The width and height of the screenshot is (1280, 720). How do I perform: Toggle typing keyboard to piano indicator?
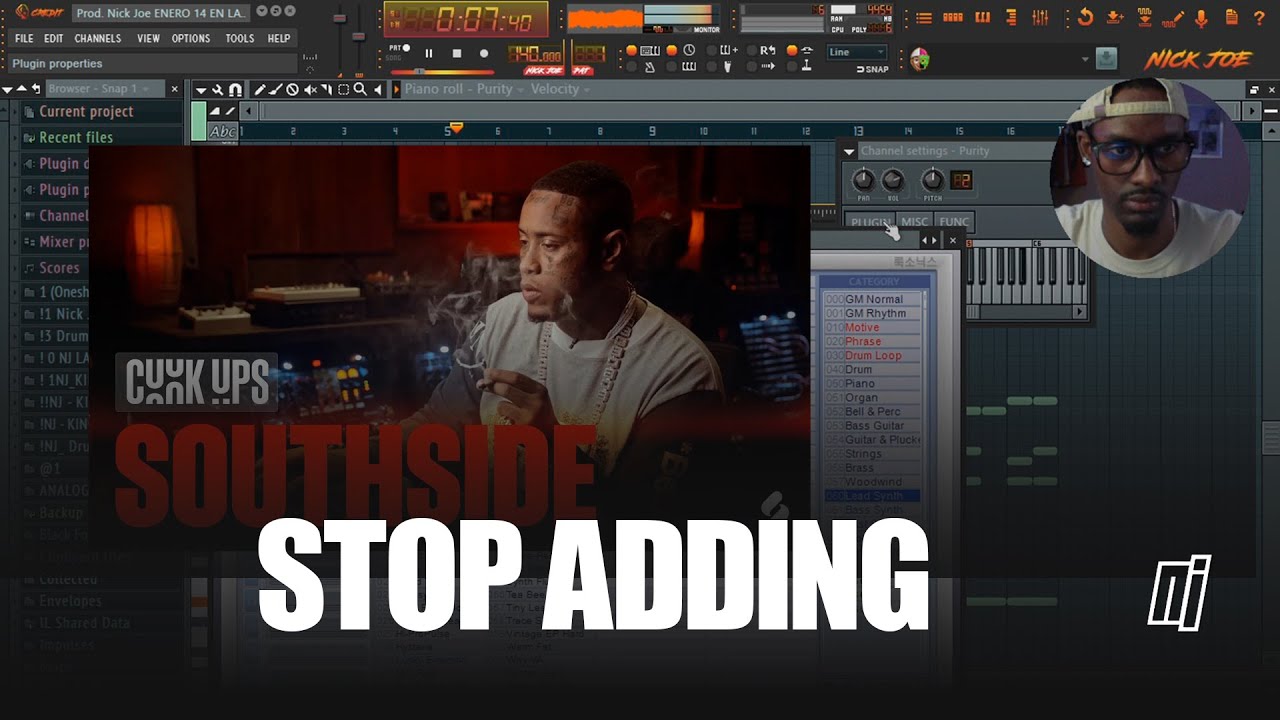click(630, 50)
